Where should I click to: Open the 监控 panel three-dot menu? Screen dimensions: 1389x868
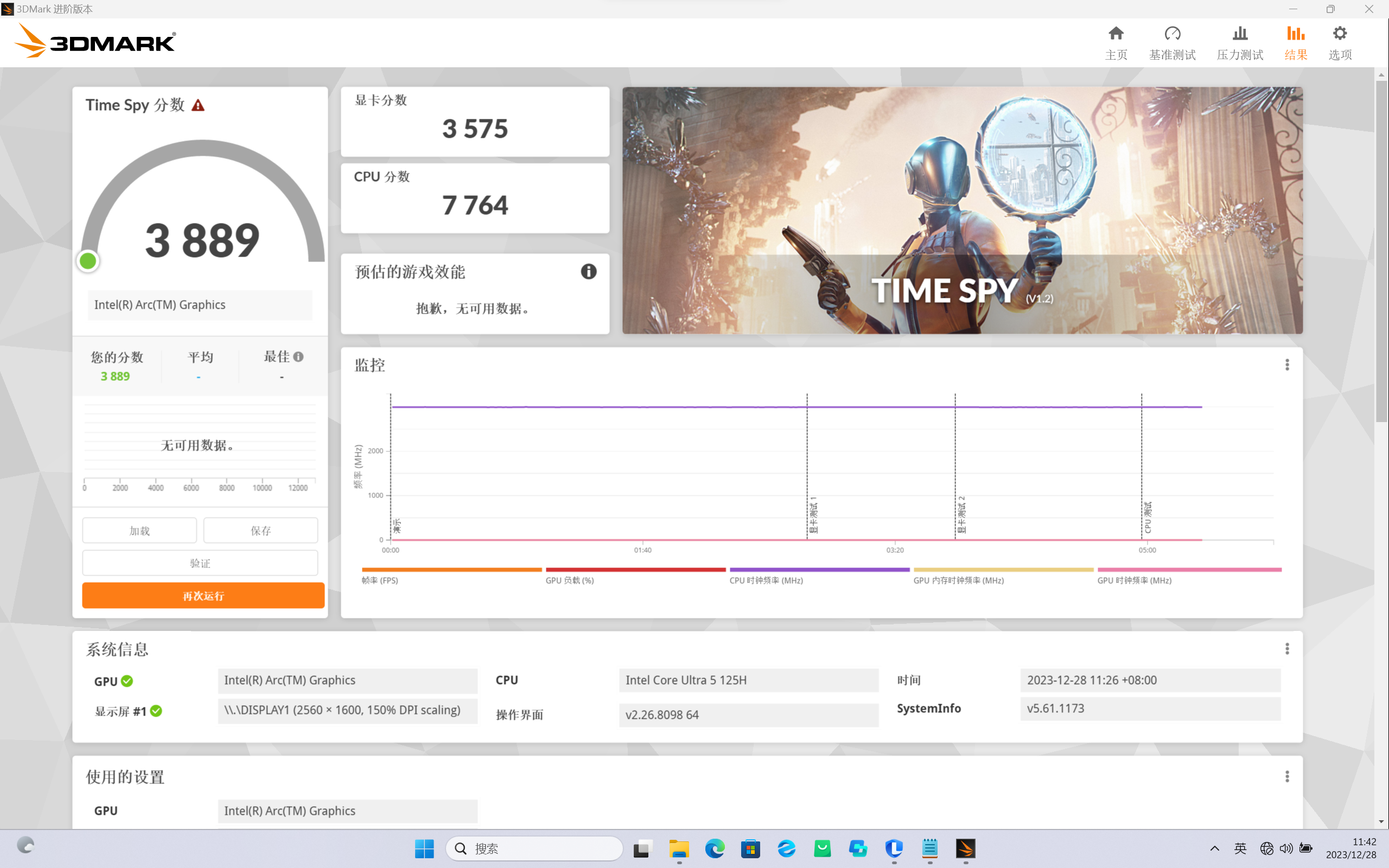1287,365
